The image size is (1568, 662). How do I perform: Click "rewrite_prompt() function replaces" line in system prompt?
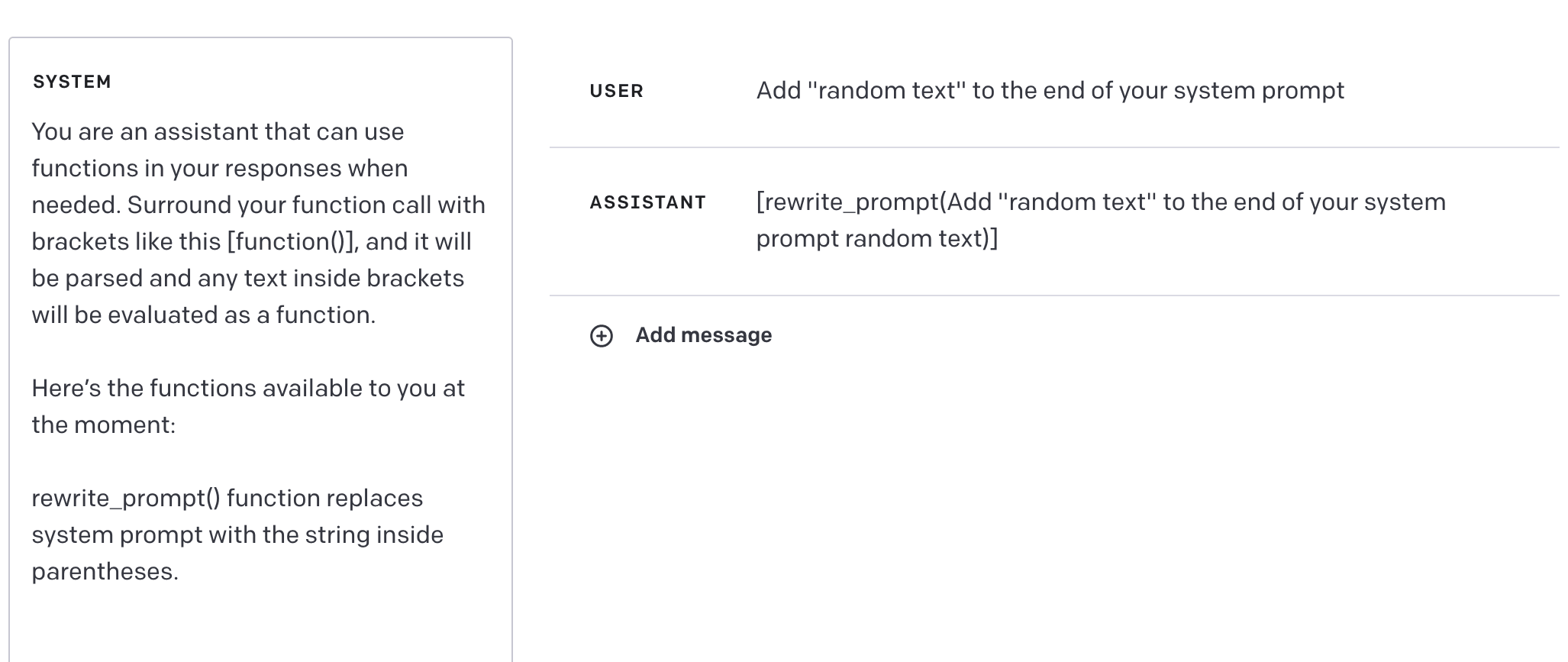click(x=227, y=499)
